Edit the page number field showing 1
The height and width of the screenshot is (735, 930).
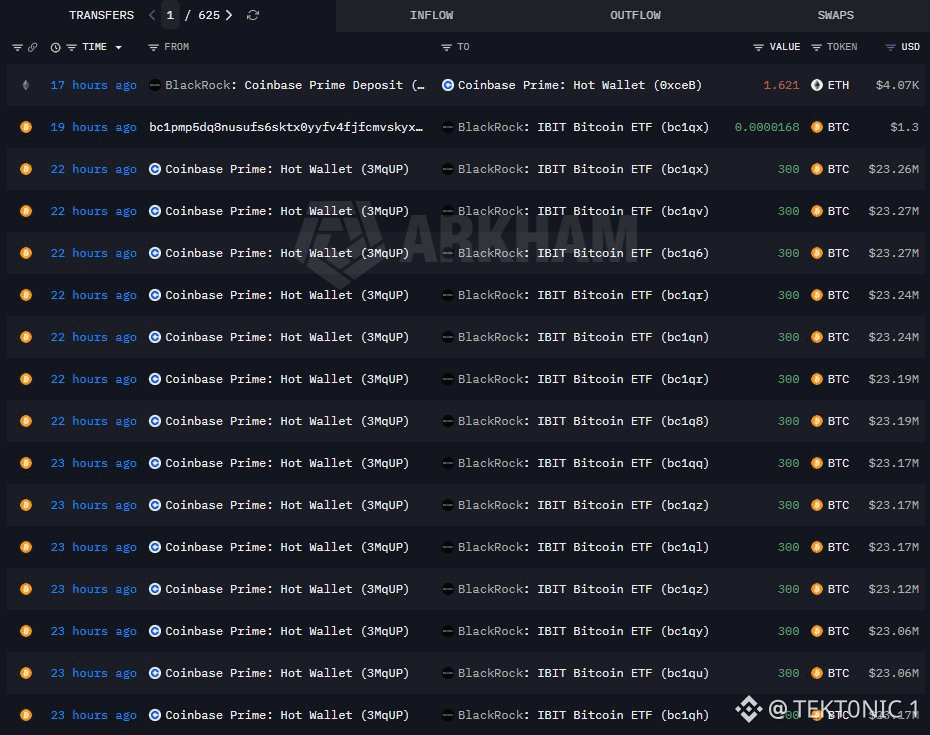[x=170, y=15]
